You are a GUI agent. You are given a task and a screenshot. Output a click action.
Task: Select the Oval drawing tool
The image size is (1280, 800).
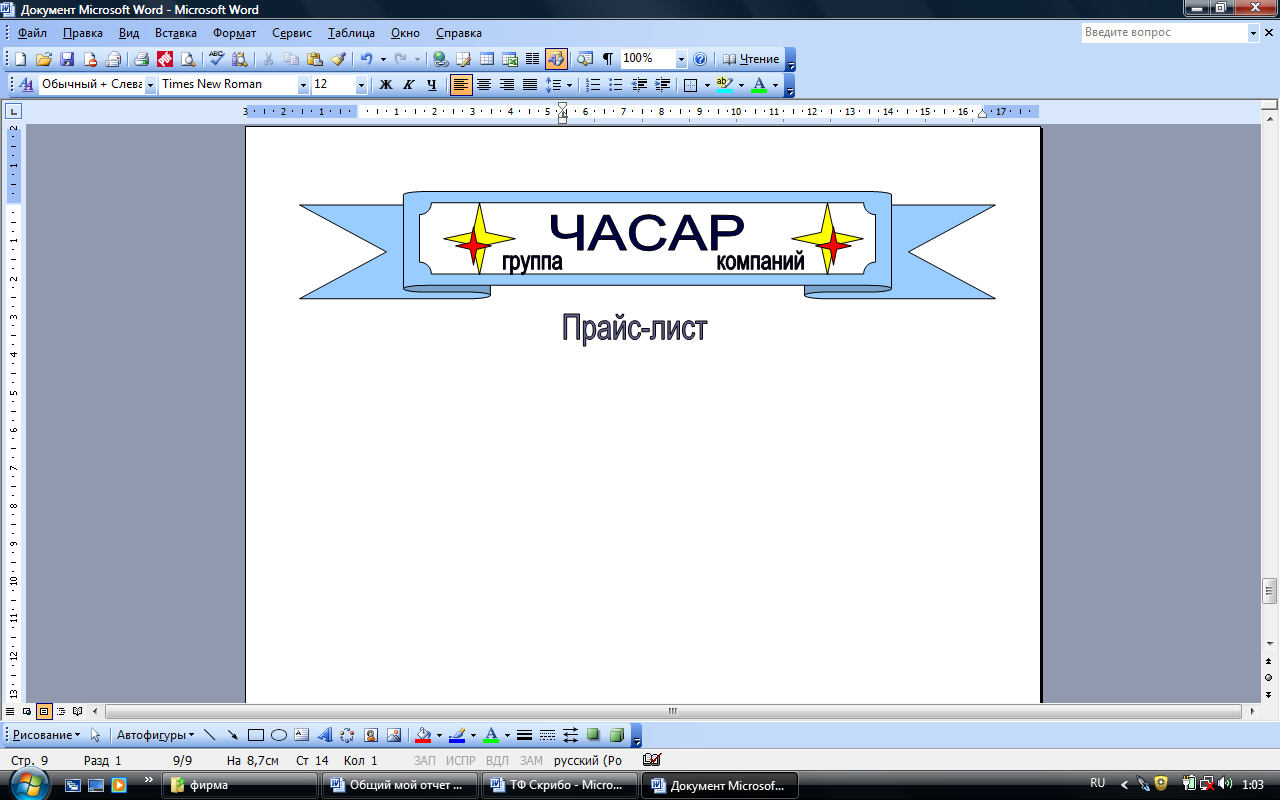coord(279,735)
